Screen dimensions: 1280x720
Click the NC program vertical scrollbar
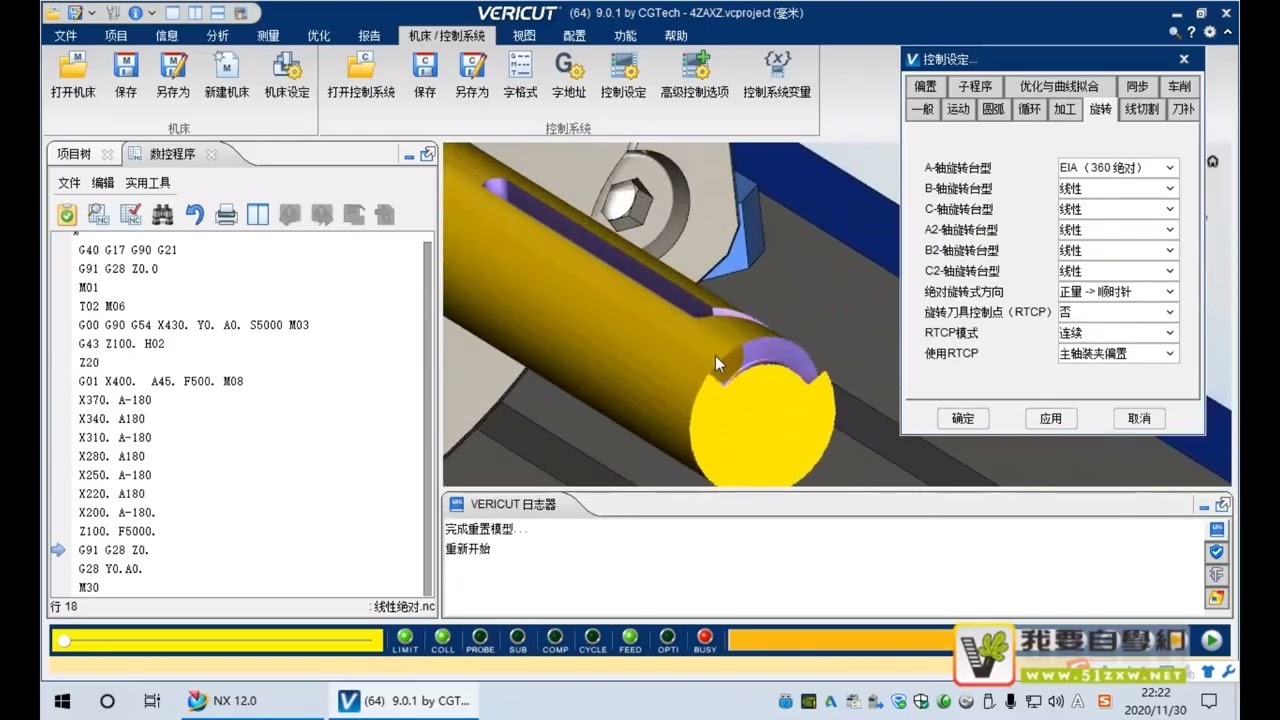[428, 418]
